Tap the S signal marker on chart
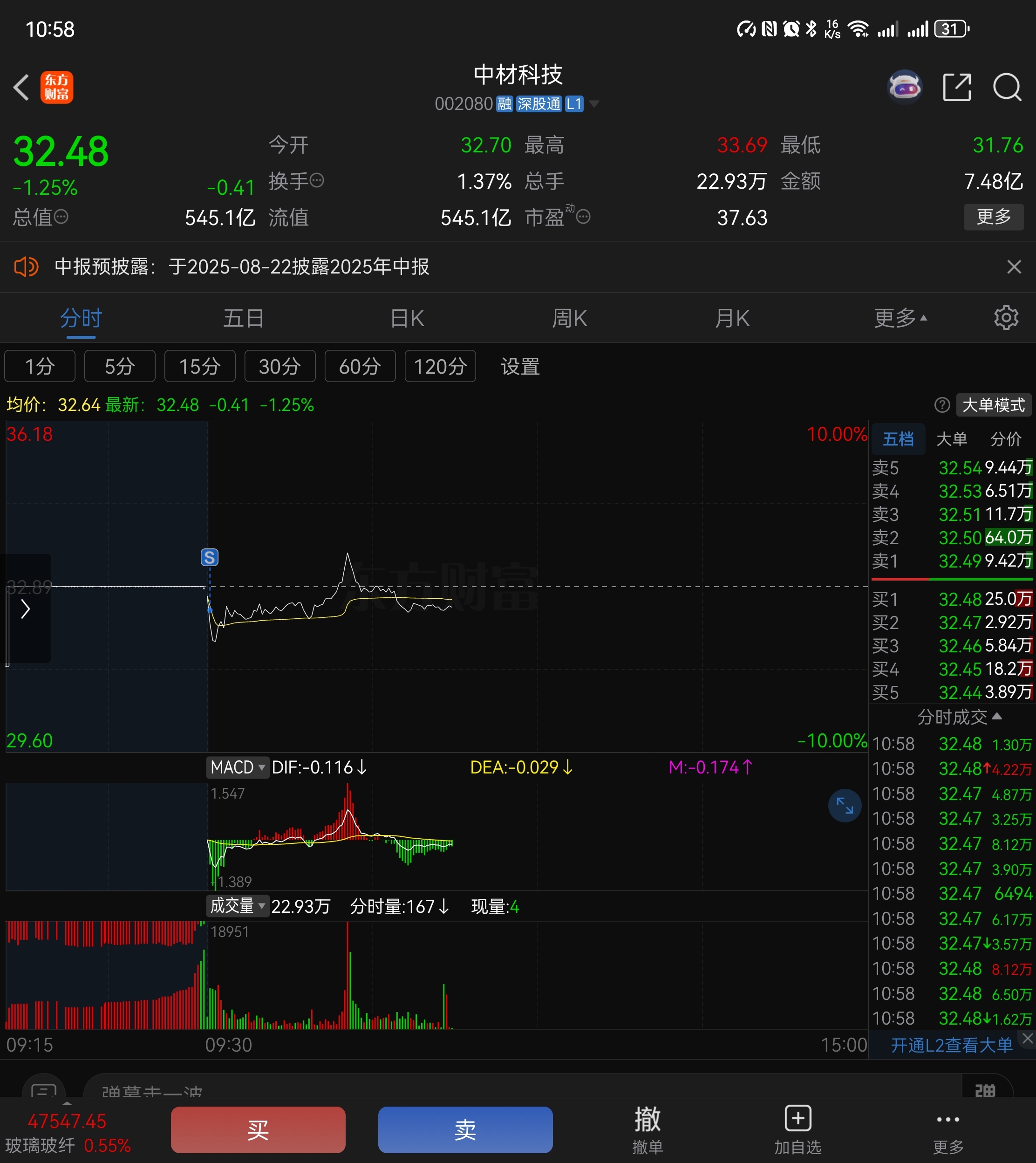Screen dimensions: 1036x1163 click(210, 557)
